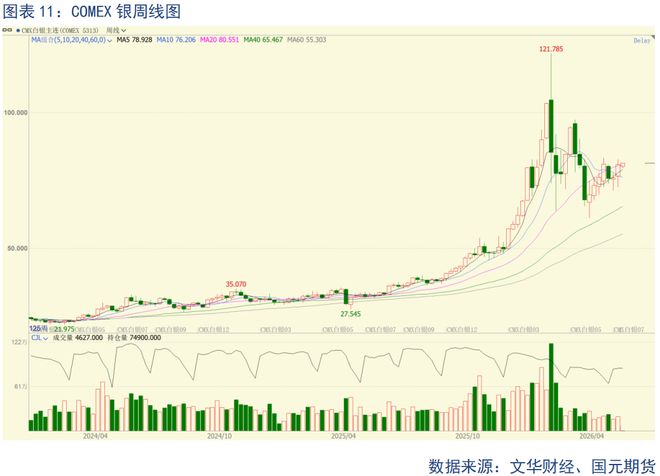
Task: Open the CJL volume indicator dropdown
Action: pos(39,338)
